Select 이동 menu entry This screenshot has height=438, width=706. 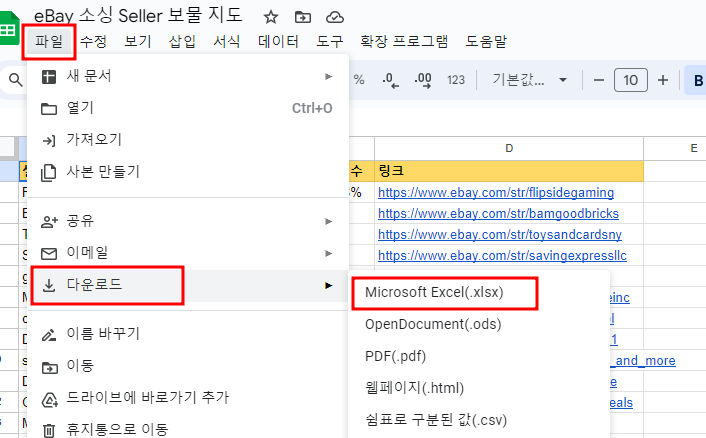click(x=188, y=366)
